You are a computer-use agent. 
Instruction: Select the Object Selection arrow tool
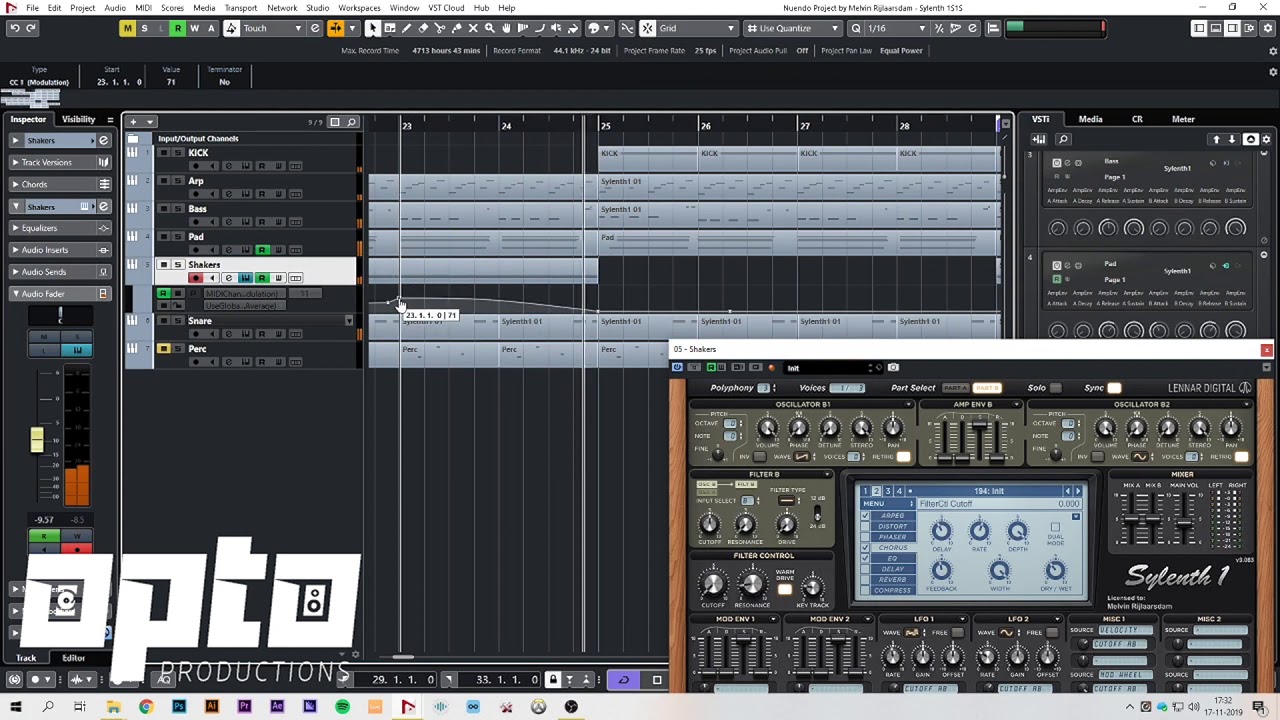tap(372, 28)
